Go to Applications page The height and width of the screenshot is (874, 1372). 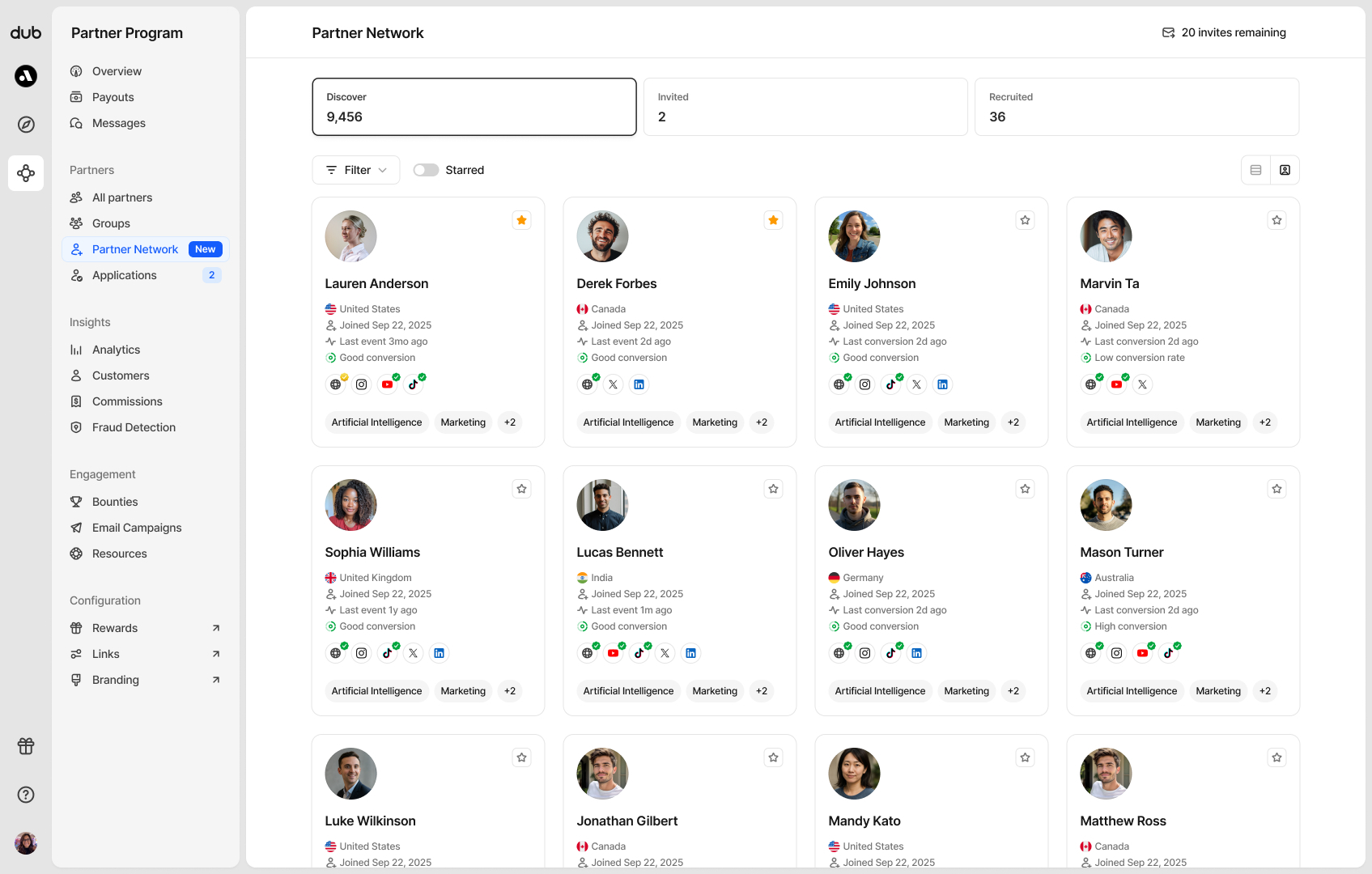(x=125, y=275)
